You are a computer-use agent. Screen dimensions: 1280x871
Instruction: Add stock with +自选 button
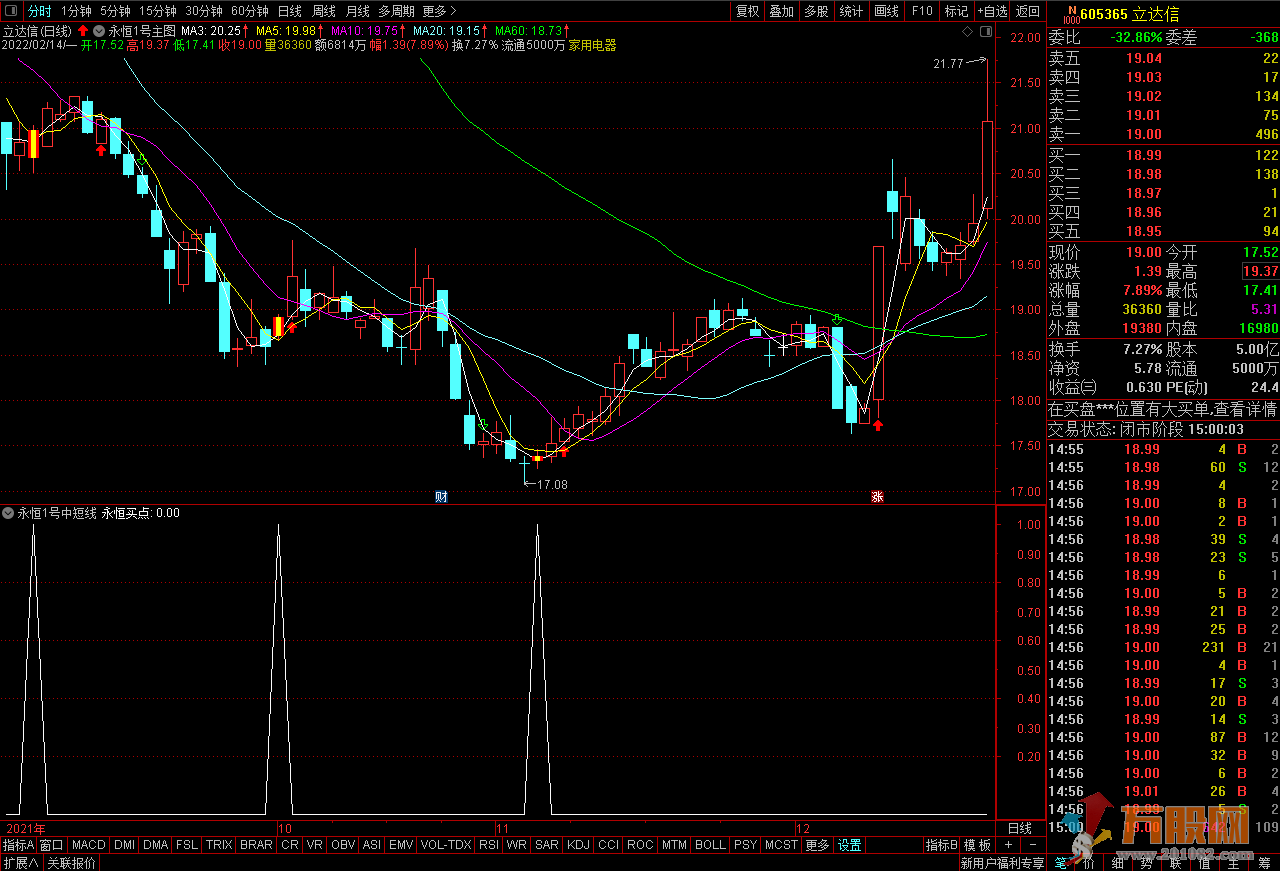click(x=991, y=11)
